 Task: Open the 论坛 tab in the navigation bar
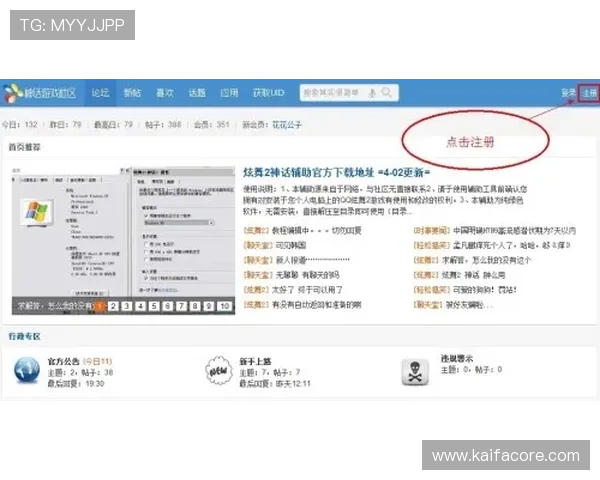[100, 93]
